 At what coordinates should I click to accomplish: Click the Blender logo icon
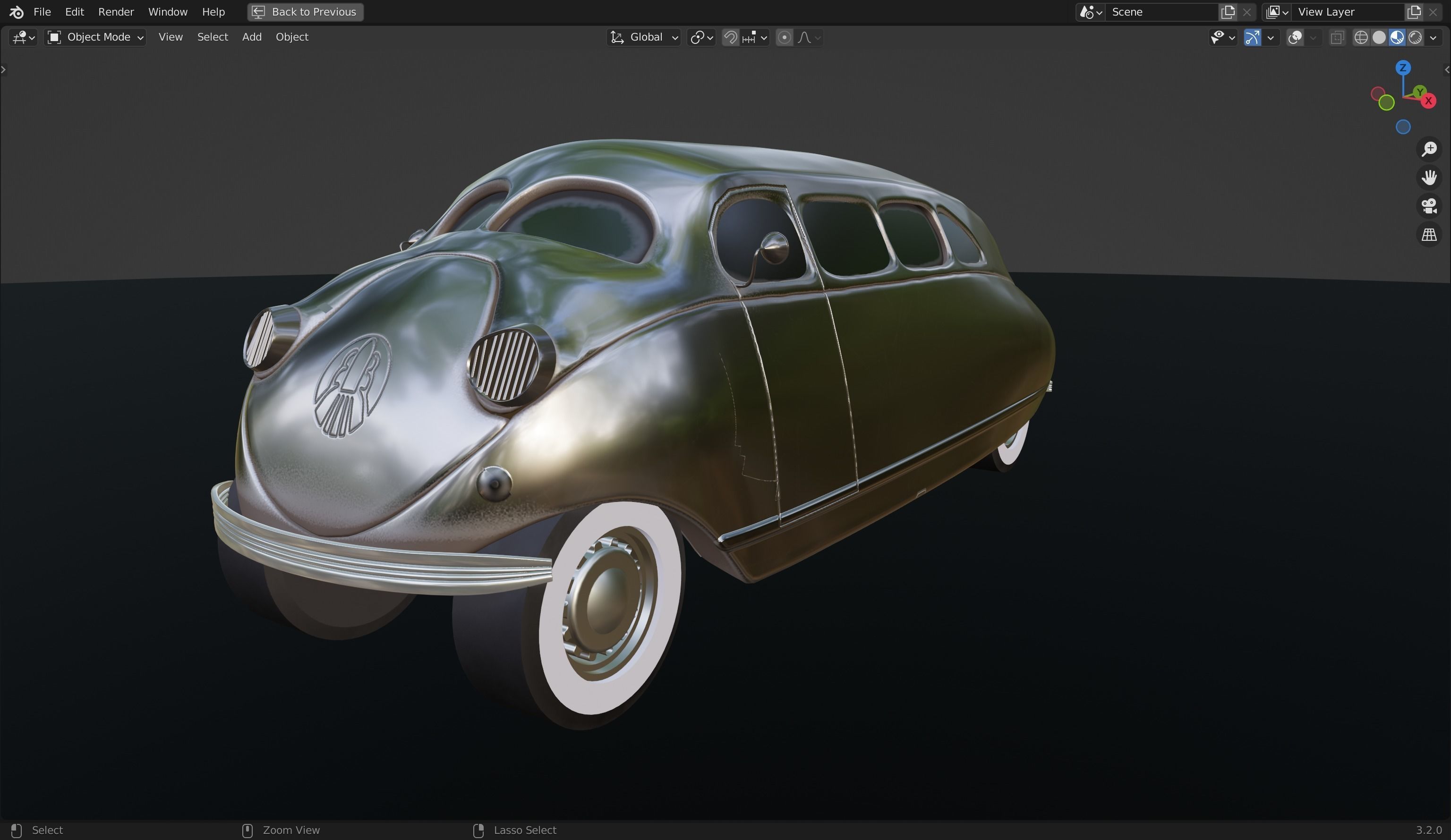pyautogui.click(x=16, y=11)
